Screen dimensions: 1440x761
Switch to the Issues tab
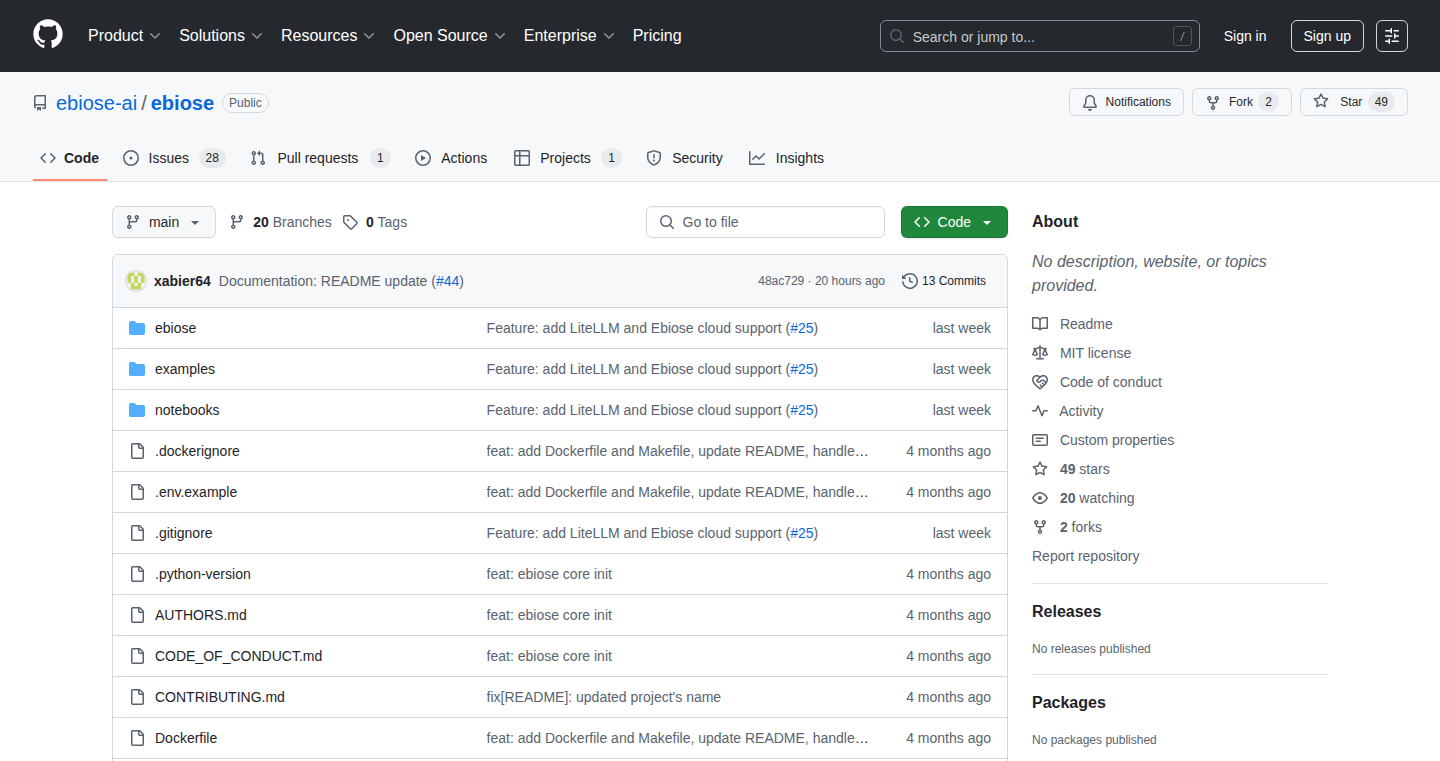(174, 158)
